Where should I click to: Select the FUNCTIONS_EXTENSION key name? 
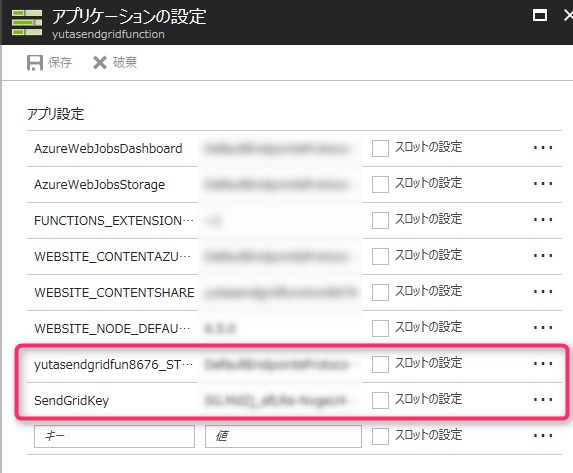pyautogui.click(x=114, y=220)
